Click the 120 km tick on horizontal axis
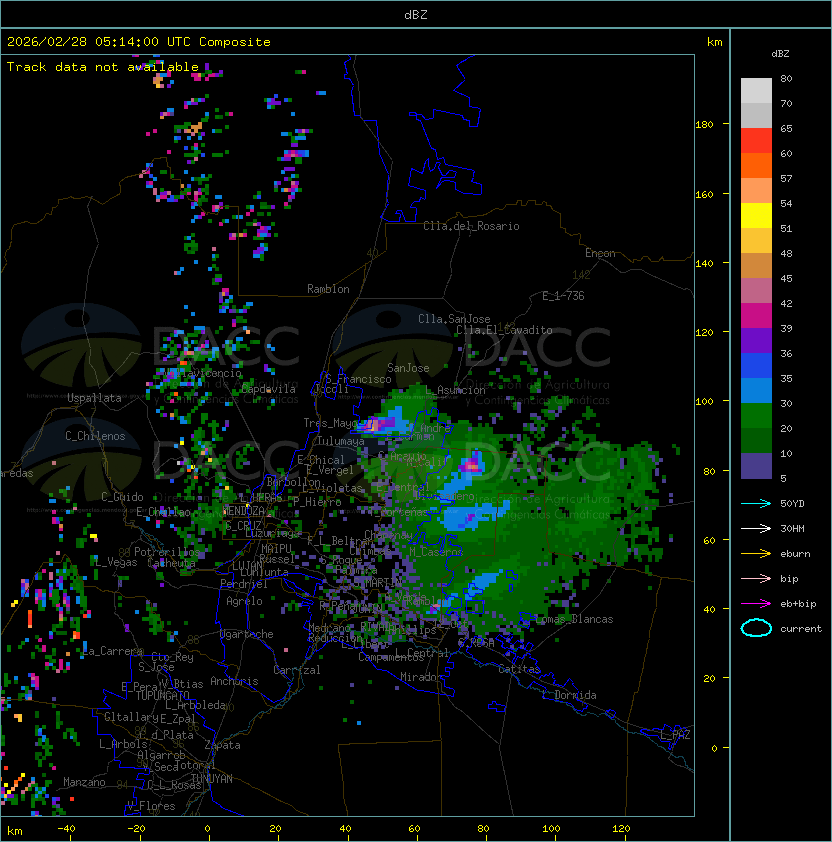This screenshot has height=842, width=832. point(621,829)
